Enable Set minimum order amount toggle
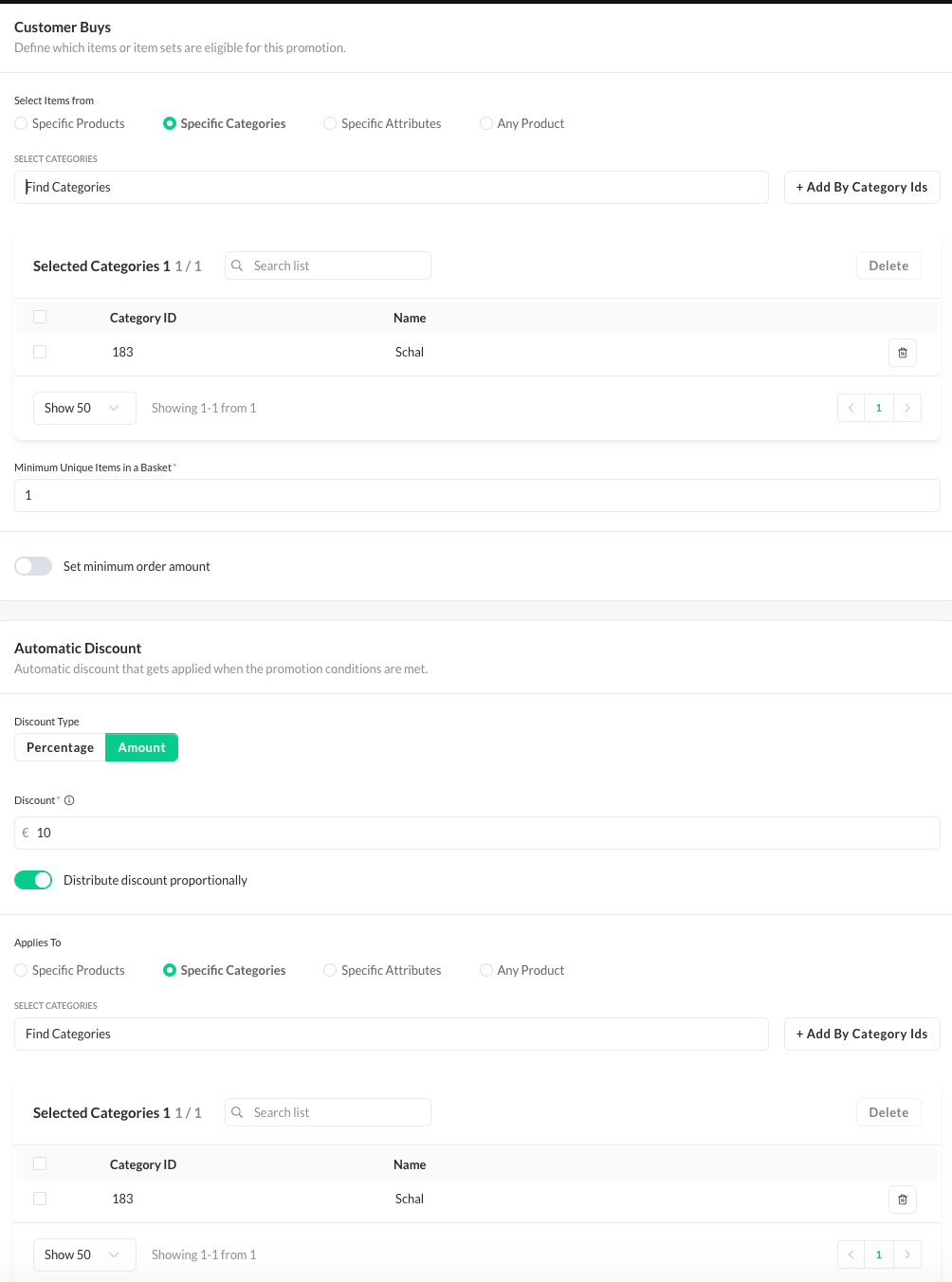Image resolution: width=952 pixels, height=1282 pixels. [x=33, y=566]
